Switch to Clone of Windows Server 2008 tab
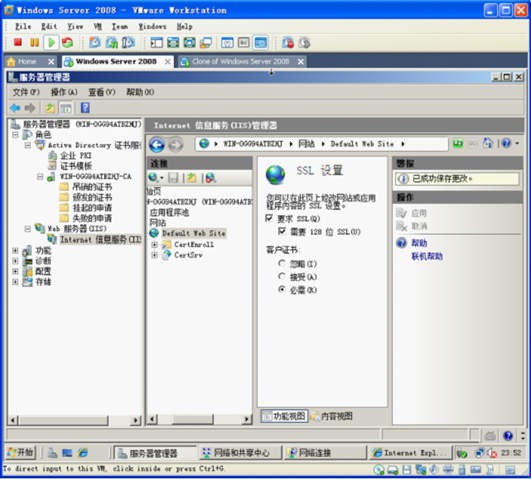 coord(241,62)
